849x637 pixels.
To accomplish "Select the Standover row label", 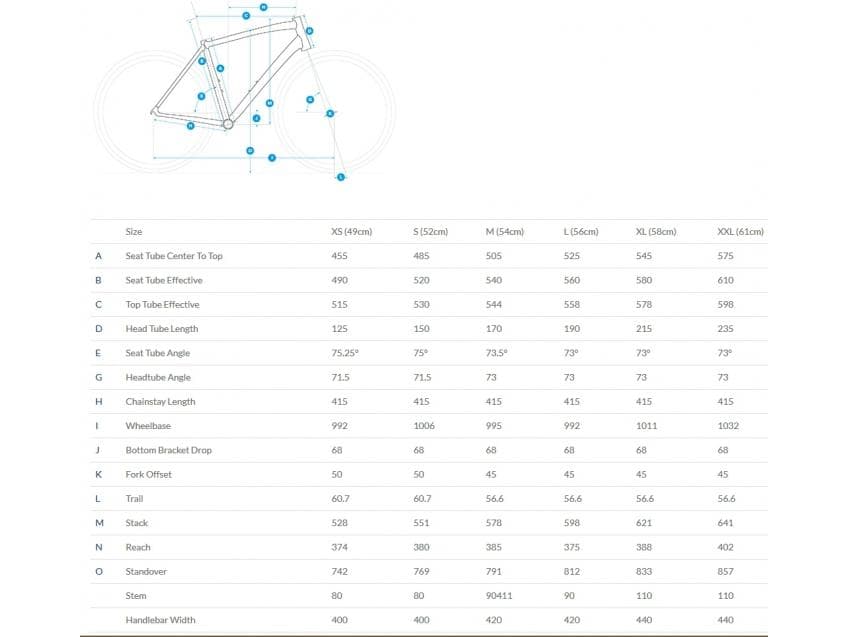I will pyautogui.click(x=147, y=572).
